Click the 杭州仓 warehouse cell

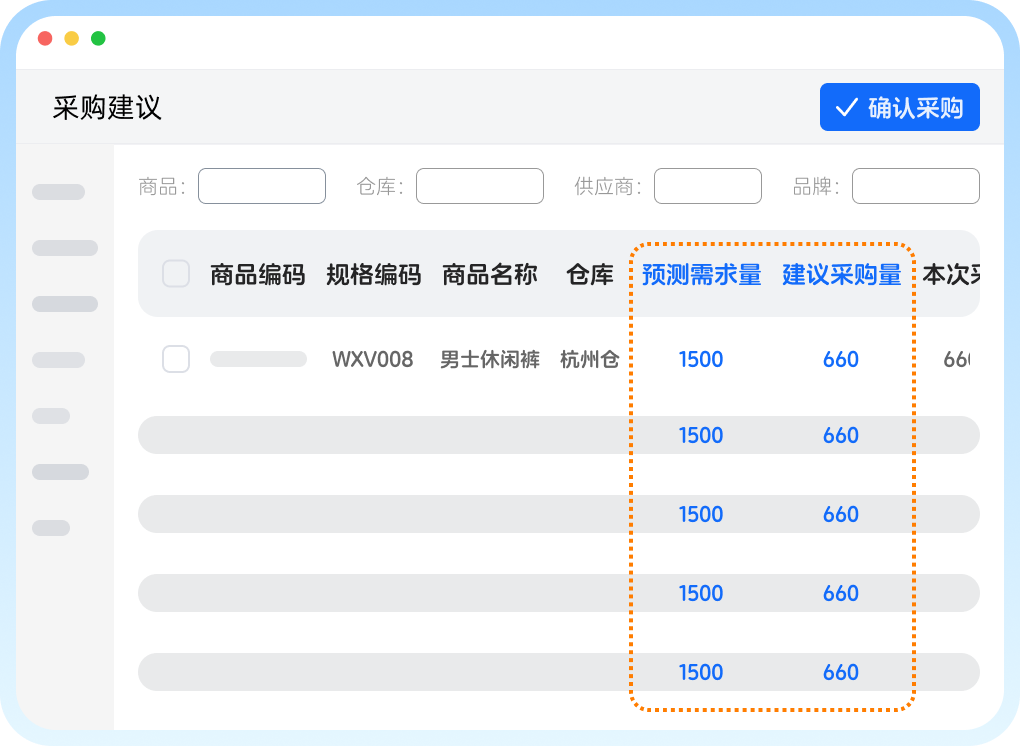(589, 360)
